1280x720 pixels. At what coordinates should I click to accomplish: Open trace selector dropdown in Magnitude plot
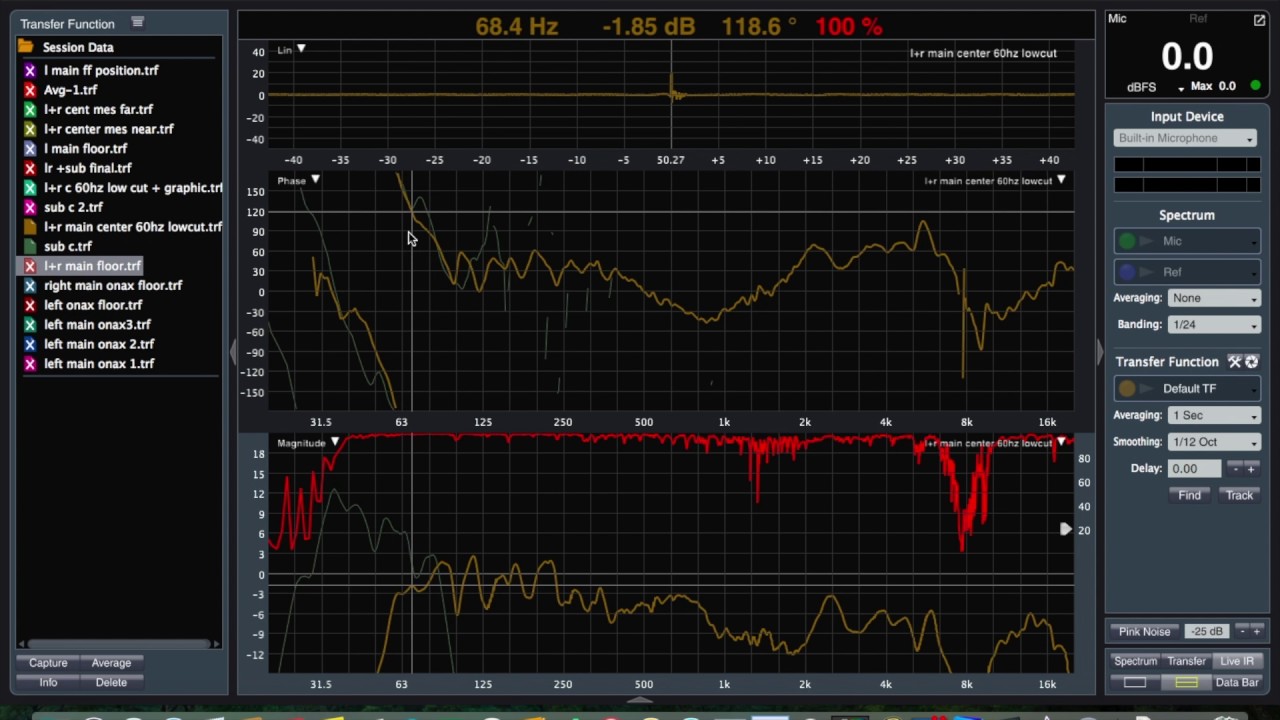(x=1061, y=442)
